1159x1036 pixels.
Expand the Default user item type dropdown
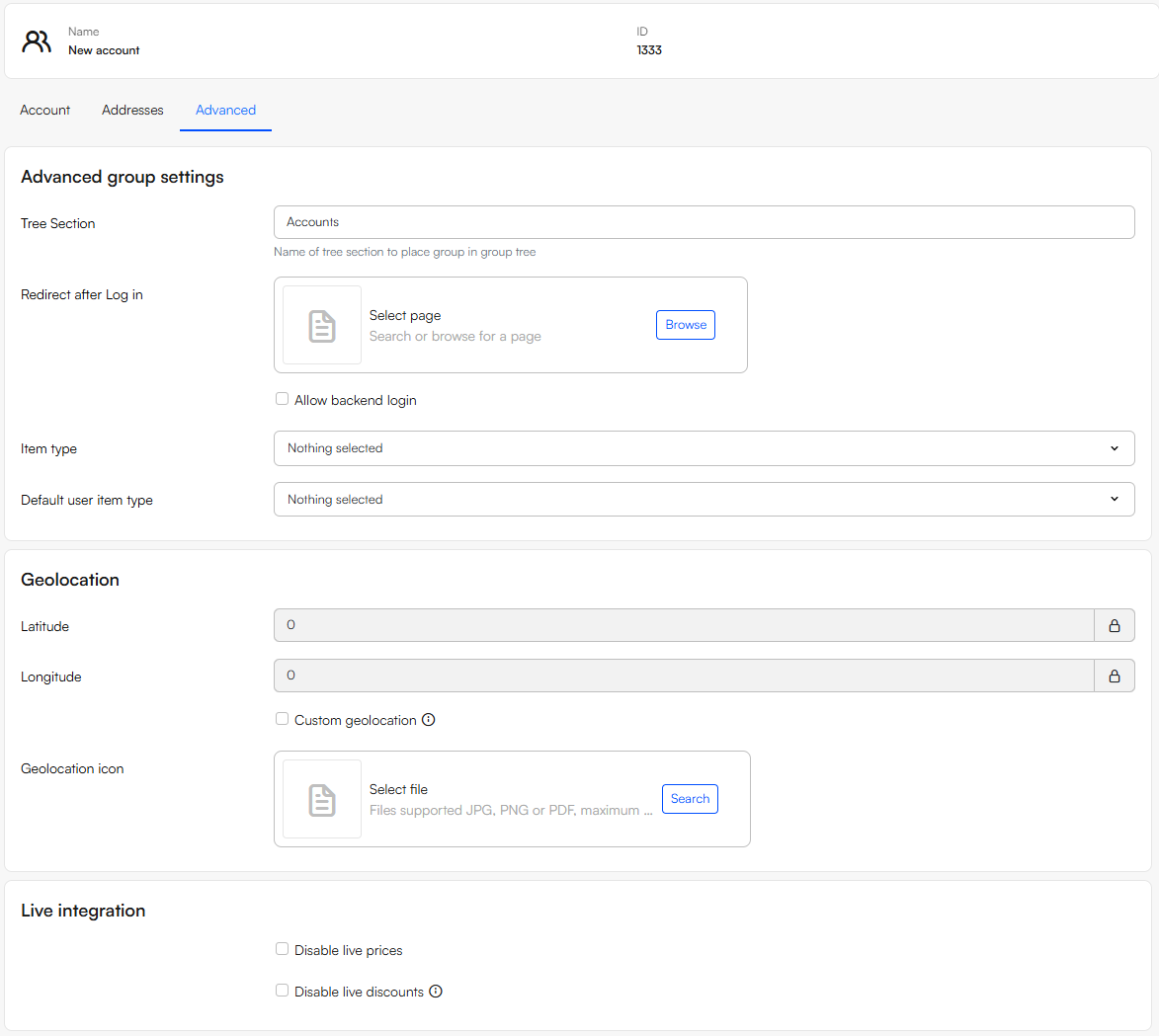704,500
